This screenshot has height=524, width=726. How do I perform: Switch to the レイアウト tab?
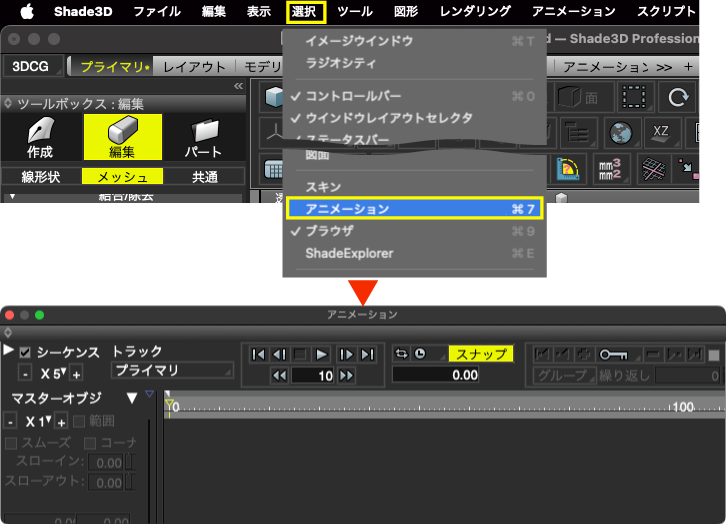pyautogui.click(x=194, y=67)
